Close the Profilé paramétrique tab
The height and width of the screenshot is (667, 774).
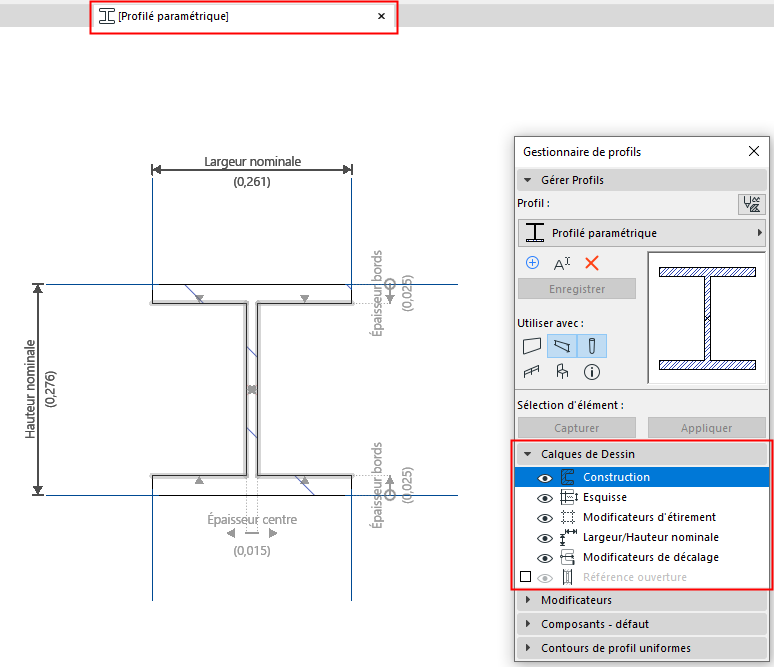(381, 16)
